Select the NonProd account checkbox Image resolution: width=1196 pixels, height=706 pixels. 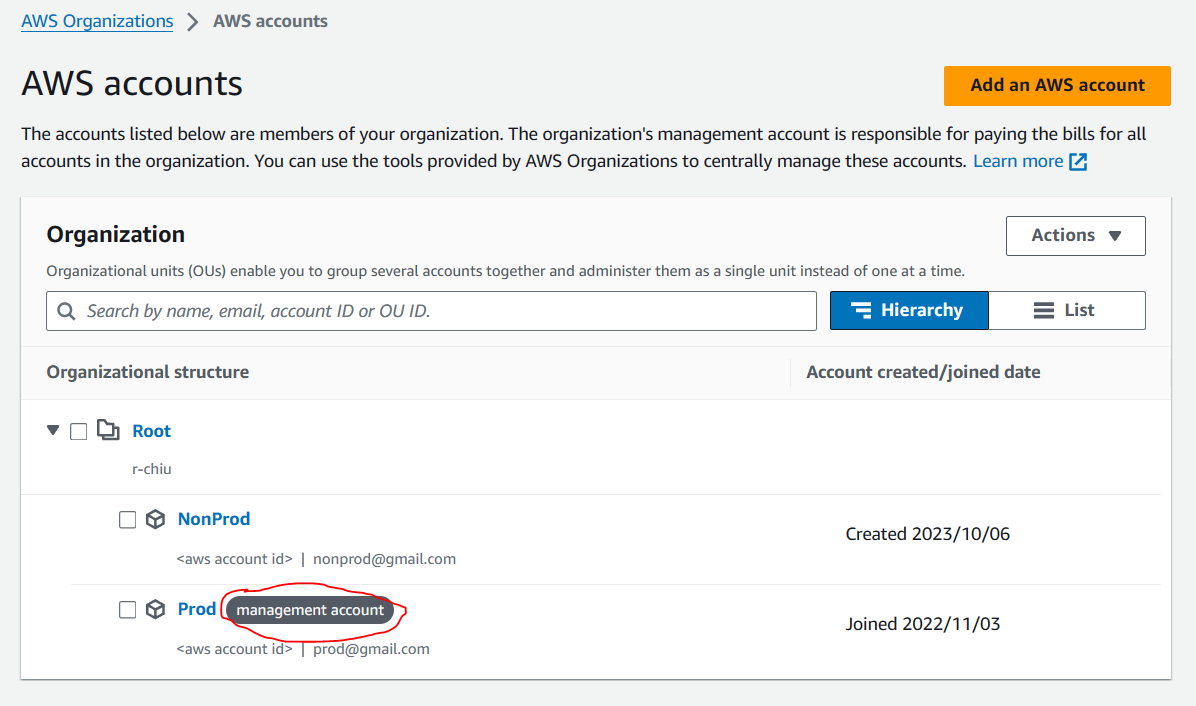click(127, 520)
